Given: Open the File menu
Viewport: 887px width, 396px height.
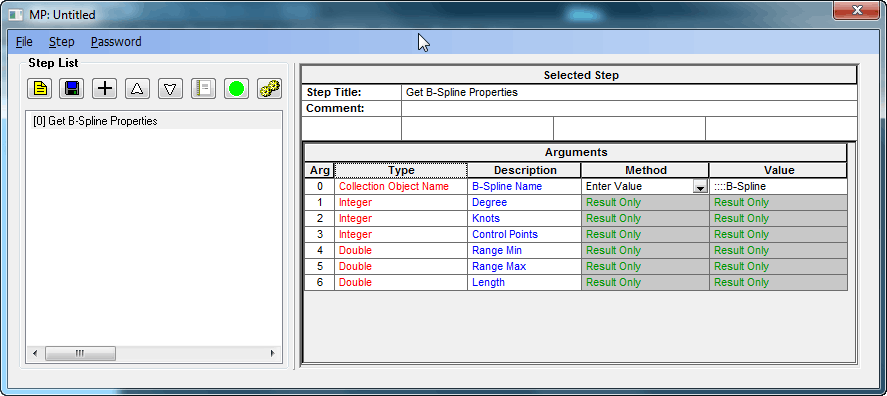Looking at the screenshot, I should tap(24, 42).
